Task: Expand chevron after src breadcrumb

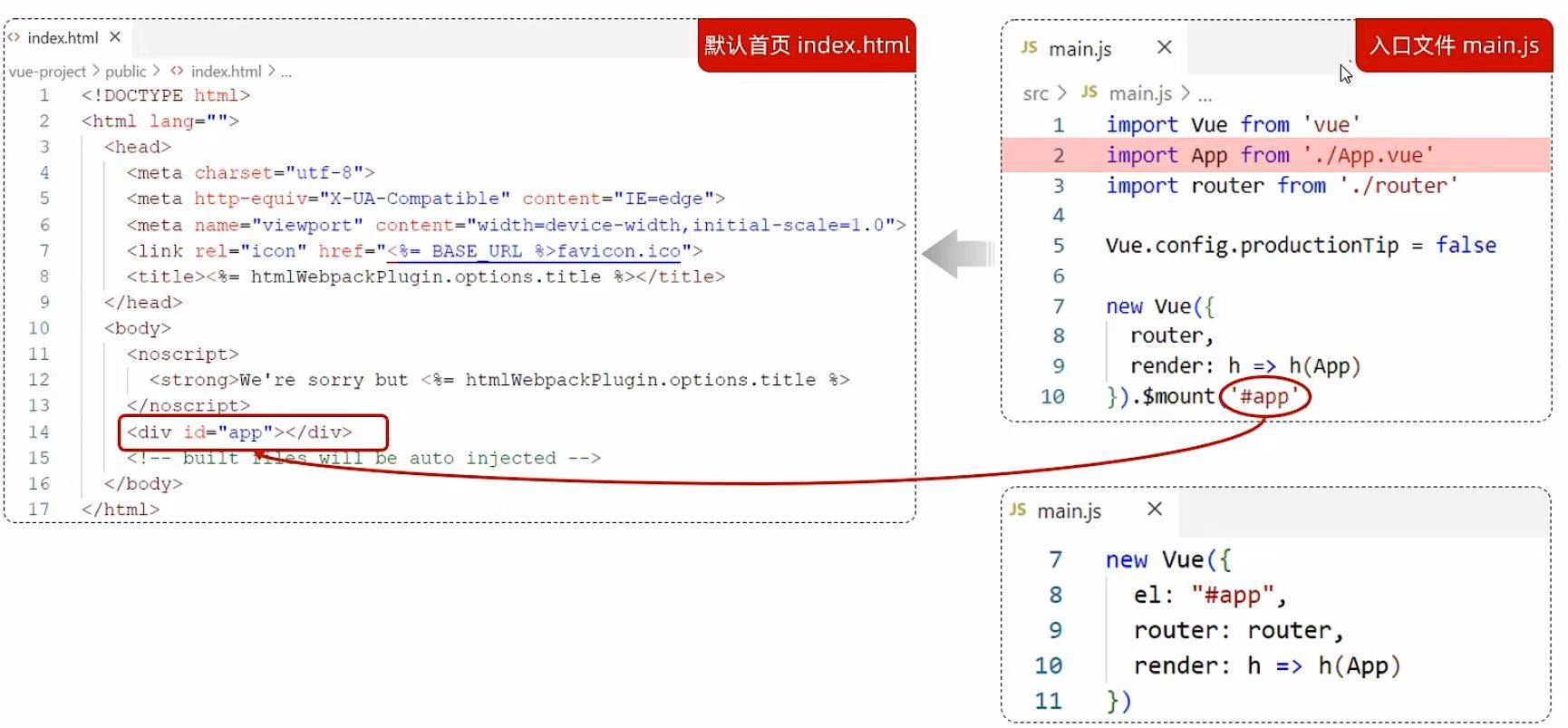Action: coord(1062,93)
